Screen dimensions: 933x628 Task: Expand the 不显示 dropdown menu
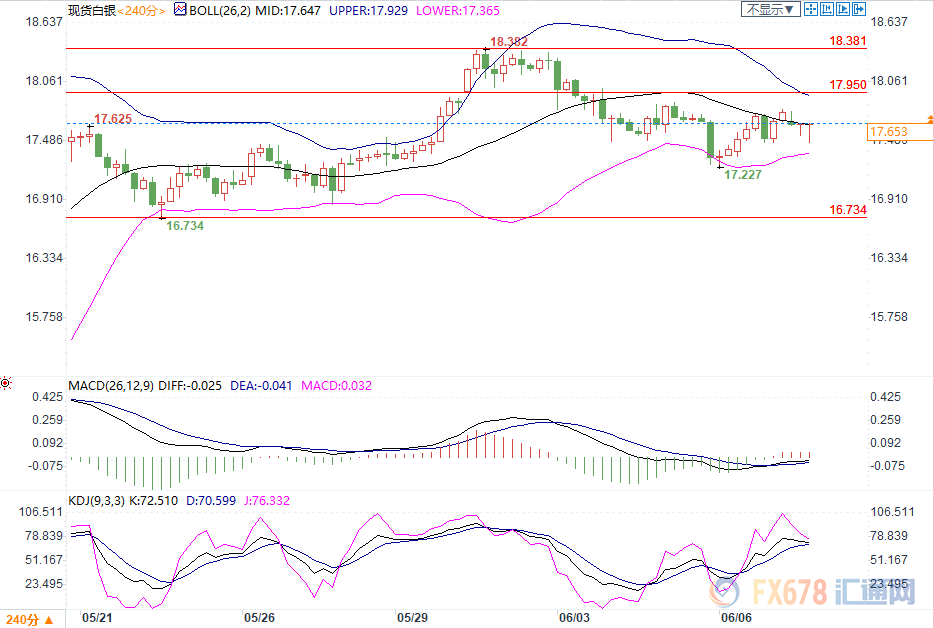pos(770,9)
